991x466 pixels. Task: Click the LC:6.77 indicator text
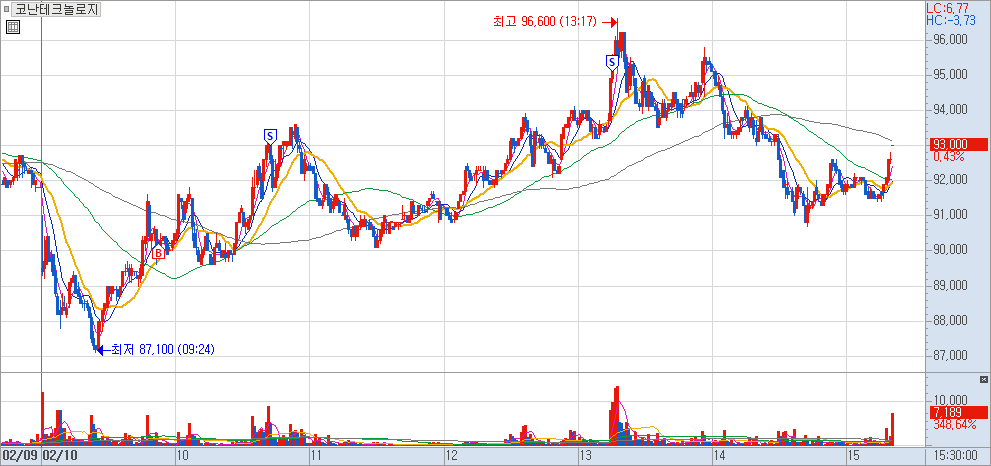pos(944,8)
